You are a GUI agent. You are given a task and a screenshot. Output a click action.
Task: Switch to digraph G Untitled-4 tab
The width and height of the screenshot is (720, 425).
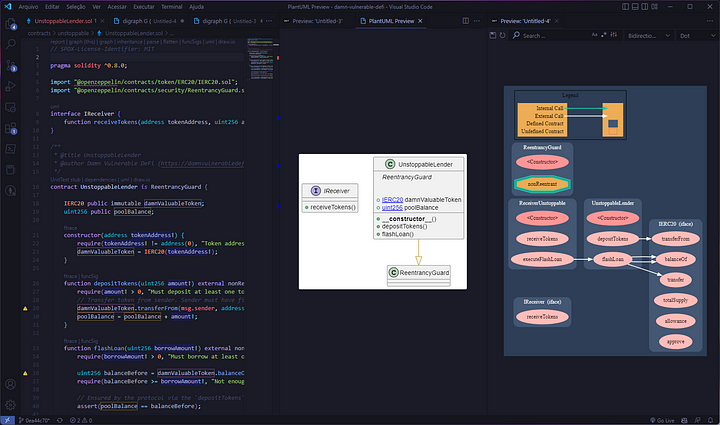[x=149, y=21]
